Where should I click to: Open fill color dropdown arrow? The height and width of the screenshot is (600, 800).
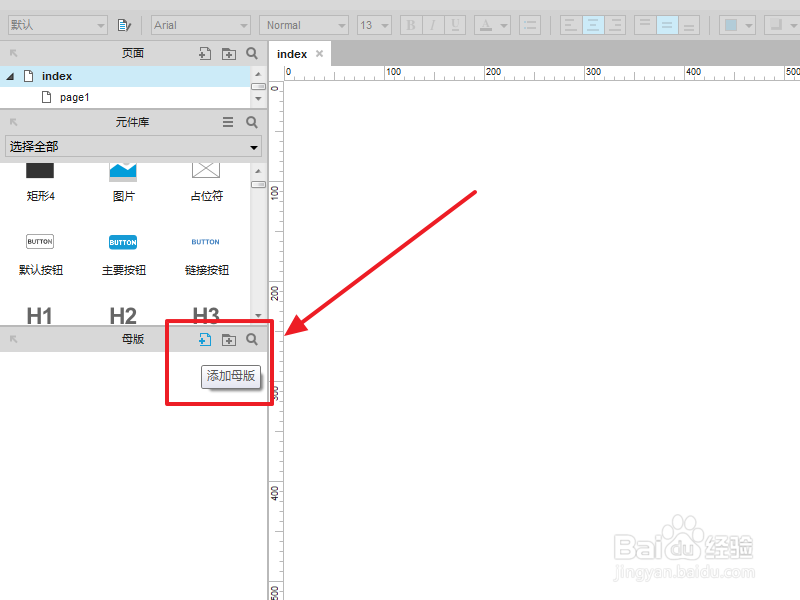[749, 26]
